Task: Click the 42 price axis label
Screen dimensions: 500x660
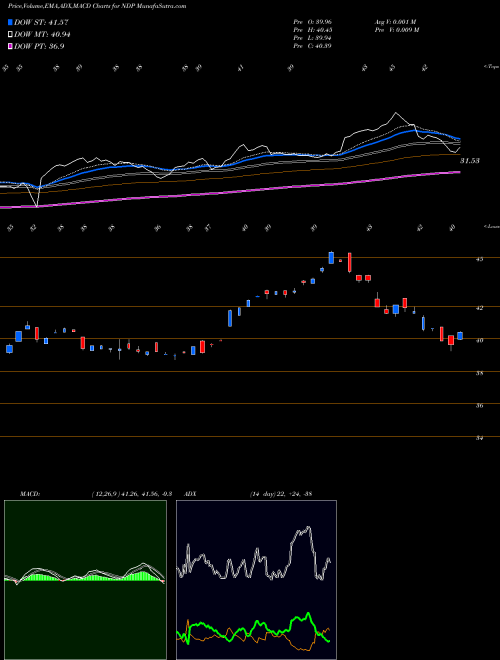Action: (479, 308)
